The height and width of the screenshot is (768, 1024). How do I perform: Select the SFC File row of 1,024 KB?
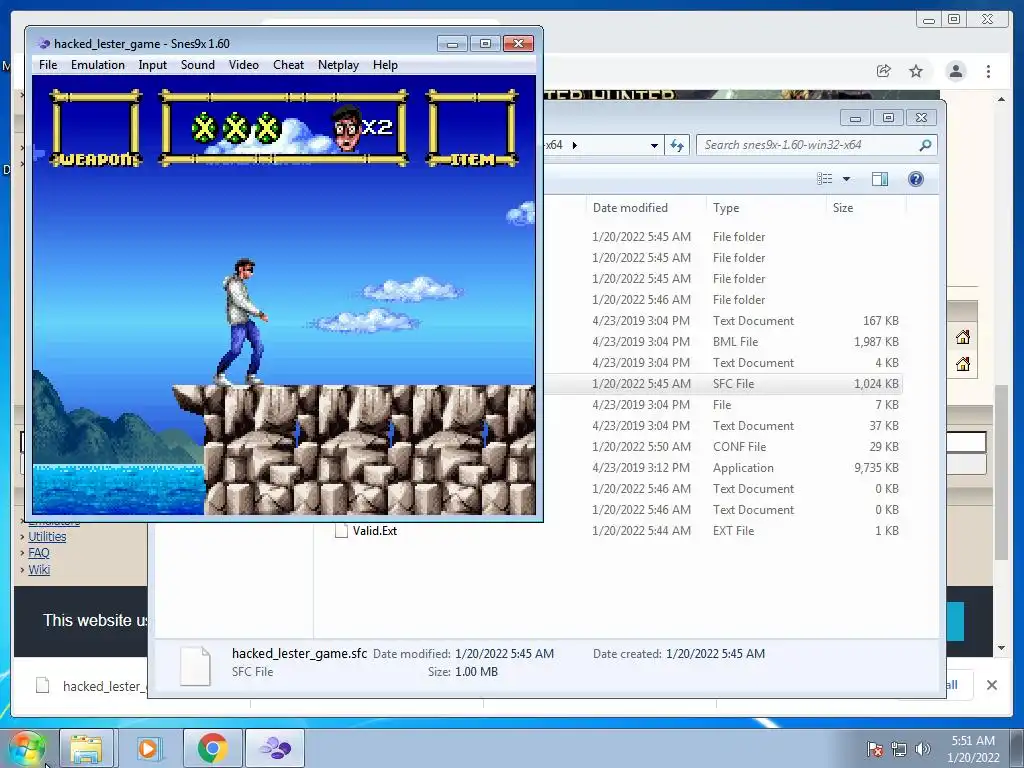pyautogui.click(x=722, y=384)
